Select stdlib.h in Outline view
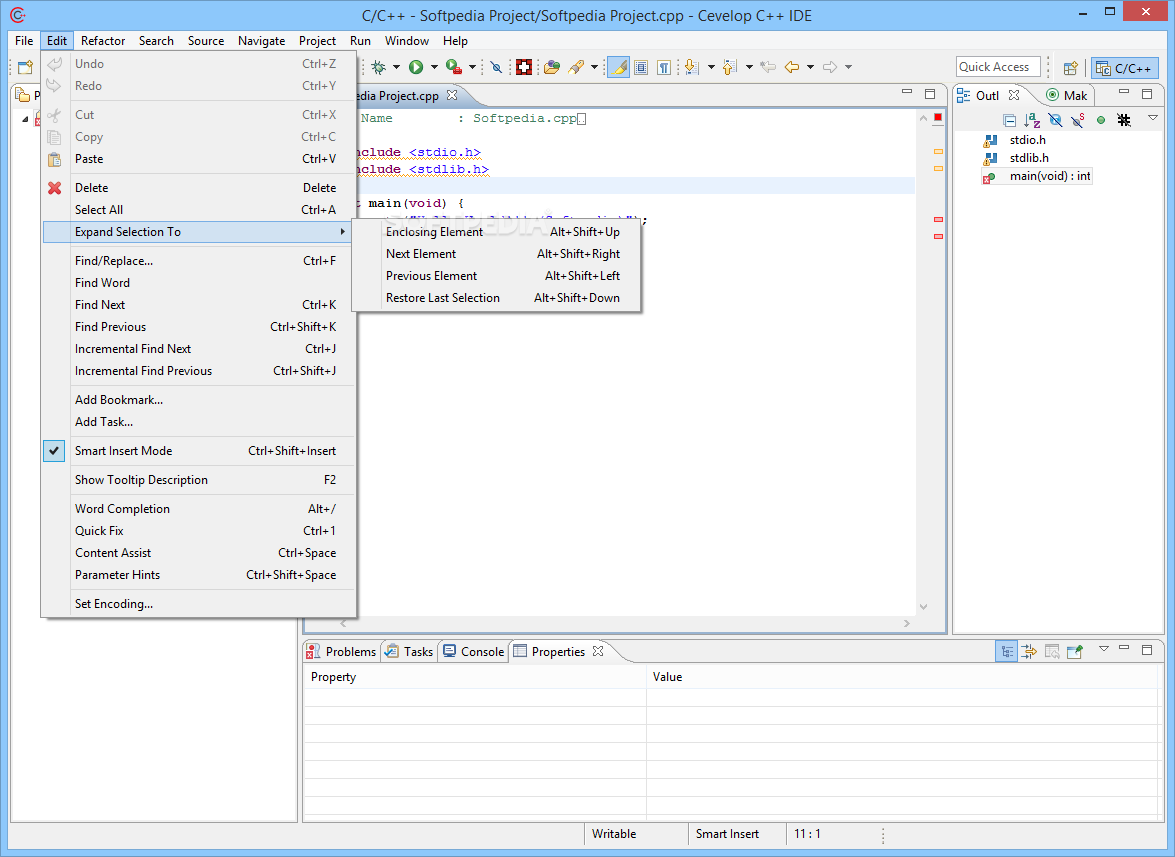 pyautogui.click(x=1029, y=158)
